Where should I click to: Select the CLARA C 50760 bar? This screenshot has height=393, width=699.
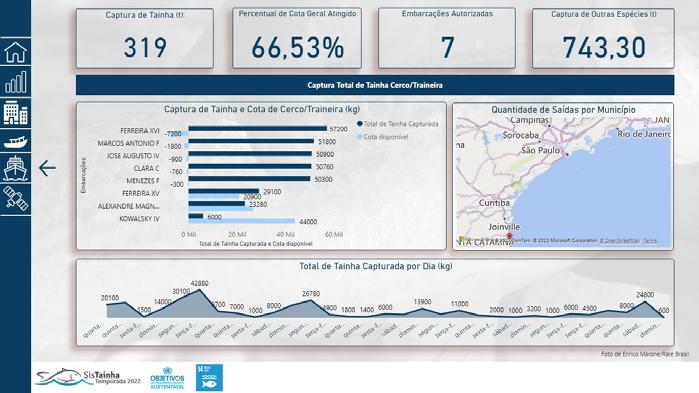250,166
